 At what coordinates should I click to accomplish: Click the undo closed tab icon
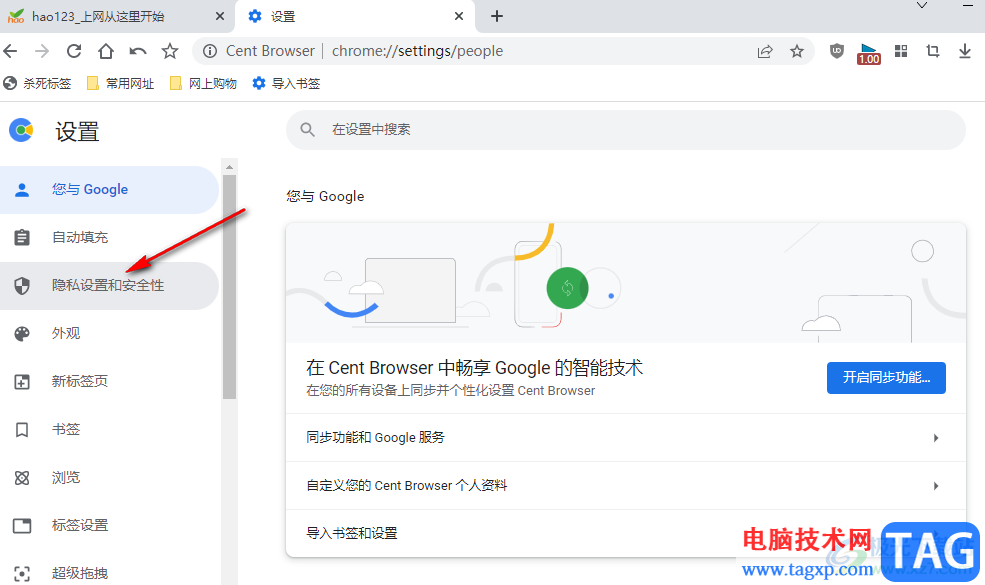tap(138, 51)
